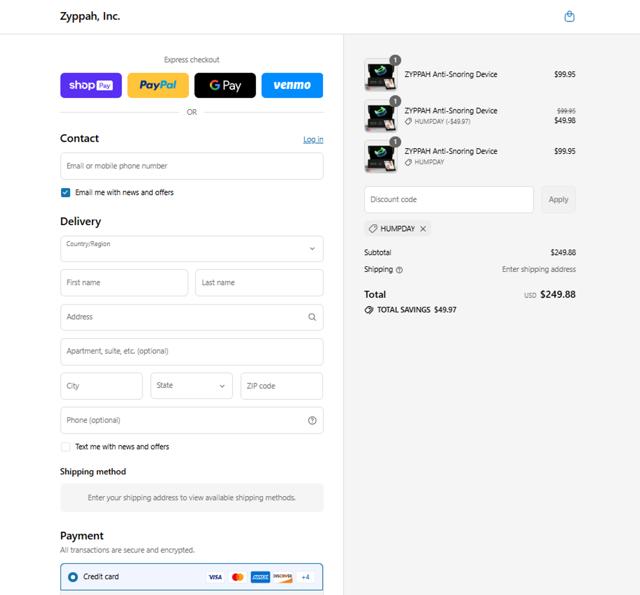Open the State dropdown
This screenshot has height=595, width=640.
click(191, 386)
